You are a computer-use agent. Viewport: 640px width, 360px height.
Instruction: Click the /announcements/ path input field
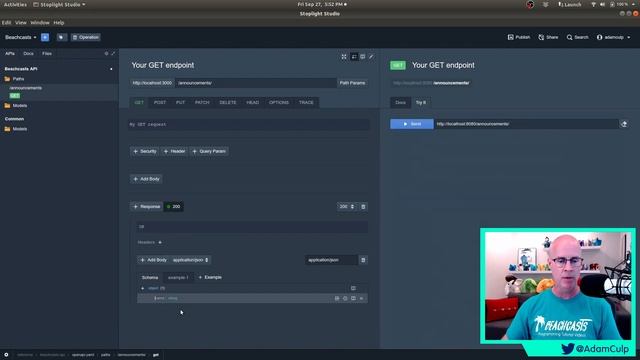coord(256,83)
